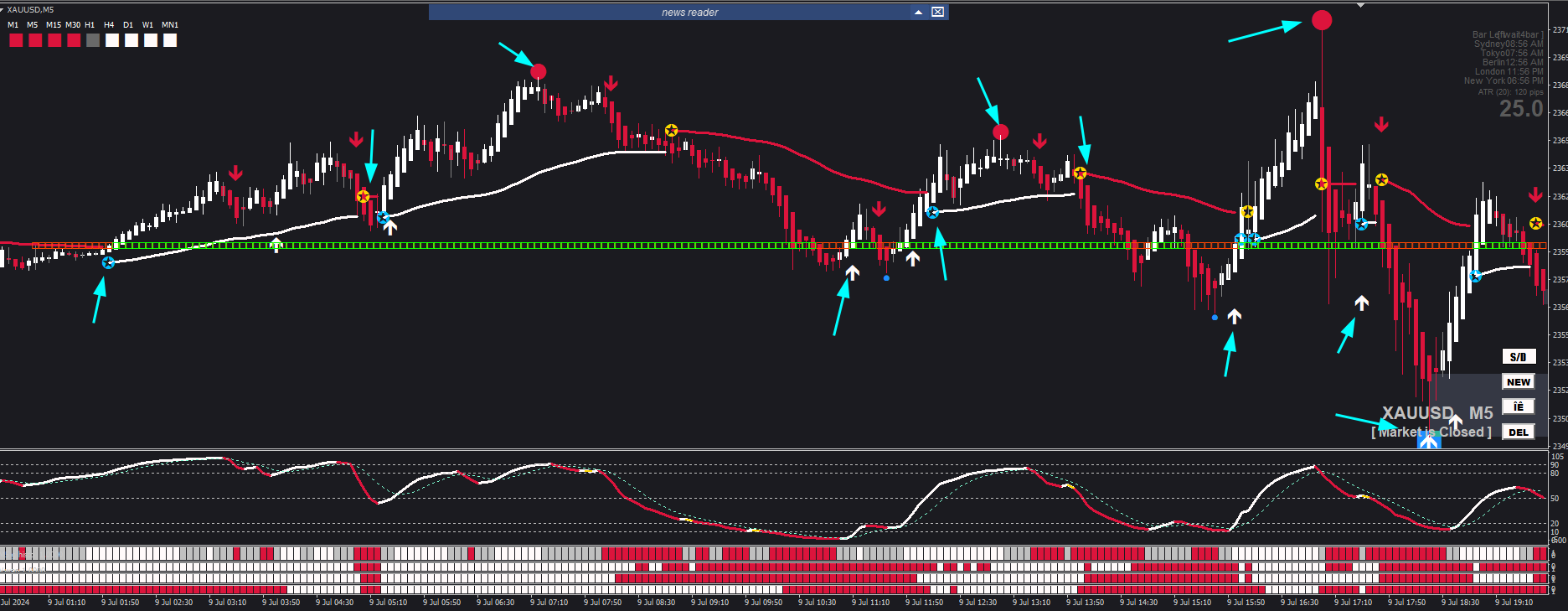1568x611 pixels.
Task: Click the large red dot atop the tallest spike
Action: pyautogui.click(x=1322, y=20)
